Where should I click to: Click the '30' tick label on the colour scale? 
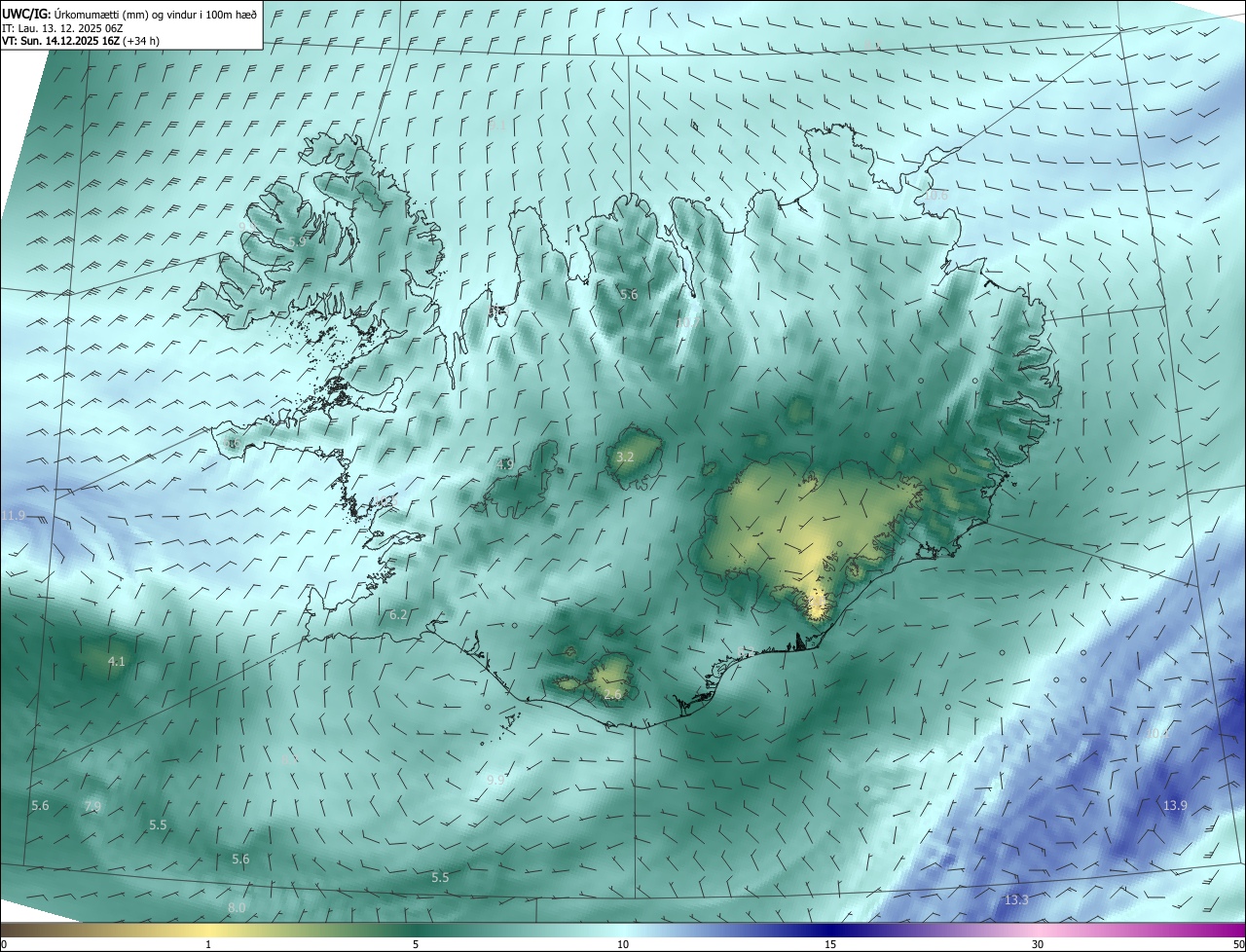(x=1038, y=944)
